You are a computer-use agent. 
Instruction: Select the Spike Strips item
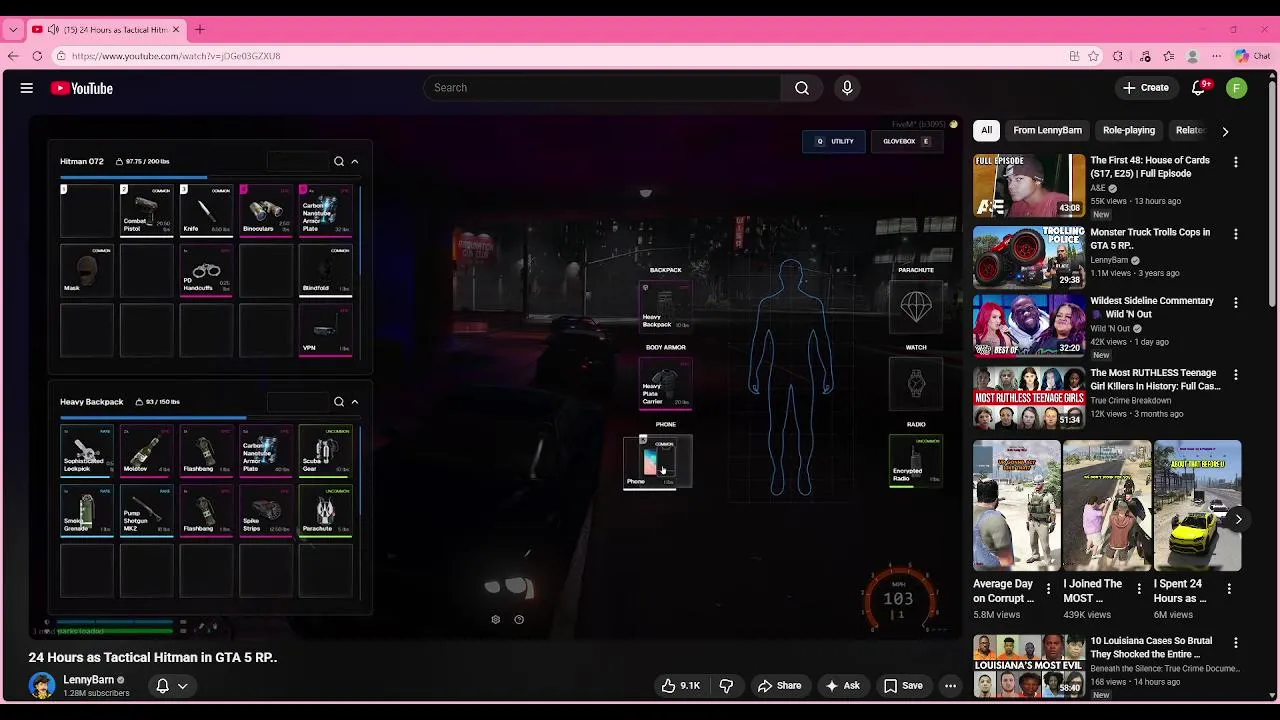[x=266, y=511]
